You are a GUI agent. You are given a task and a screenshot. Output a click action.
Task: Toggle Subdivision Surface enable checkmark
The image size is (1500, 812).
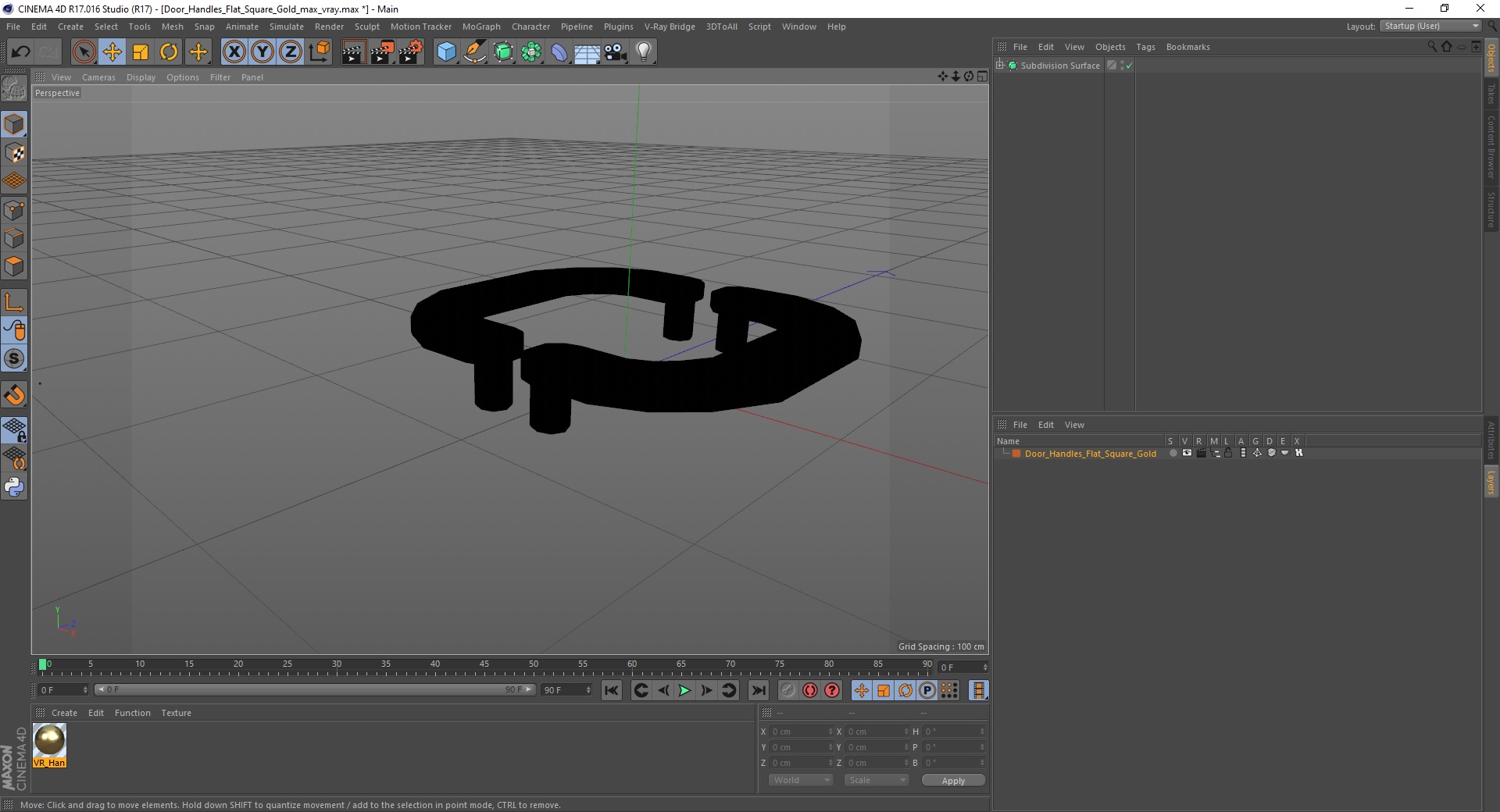(1129, 66)
